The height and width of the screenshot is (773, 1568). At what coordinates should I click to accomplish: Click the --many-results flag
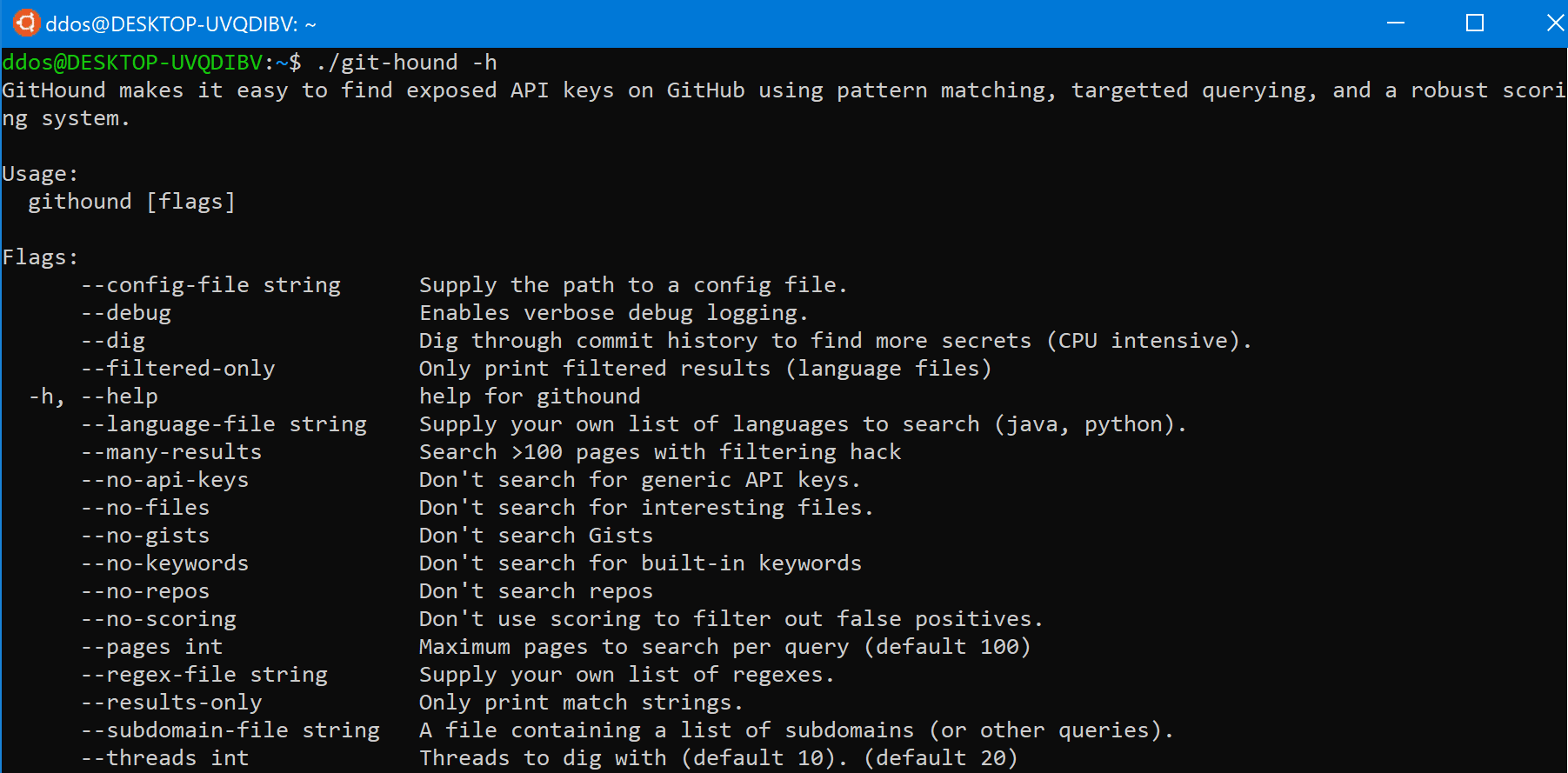pos(171,452)
